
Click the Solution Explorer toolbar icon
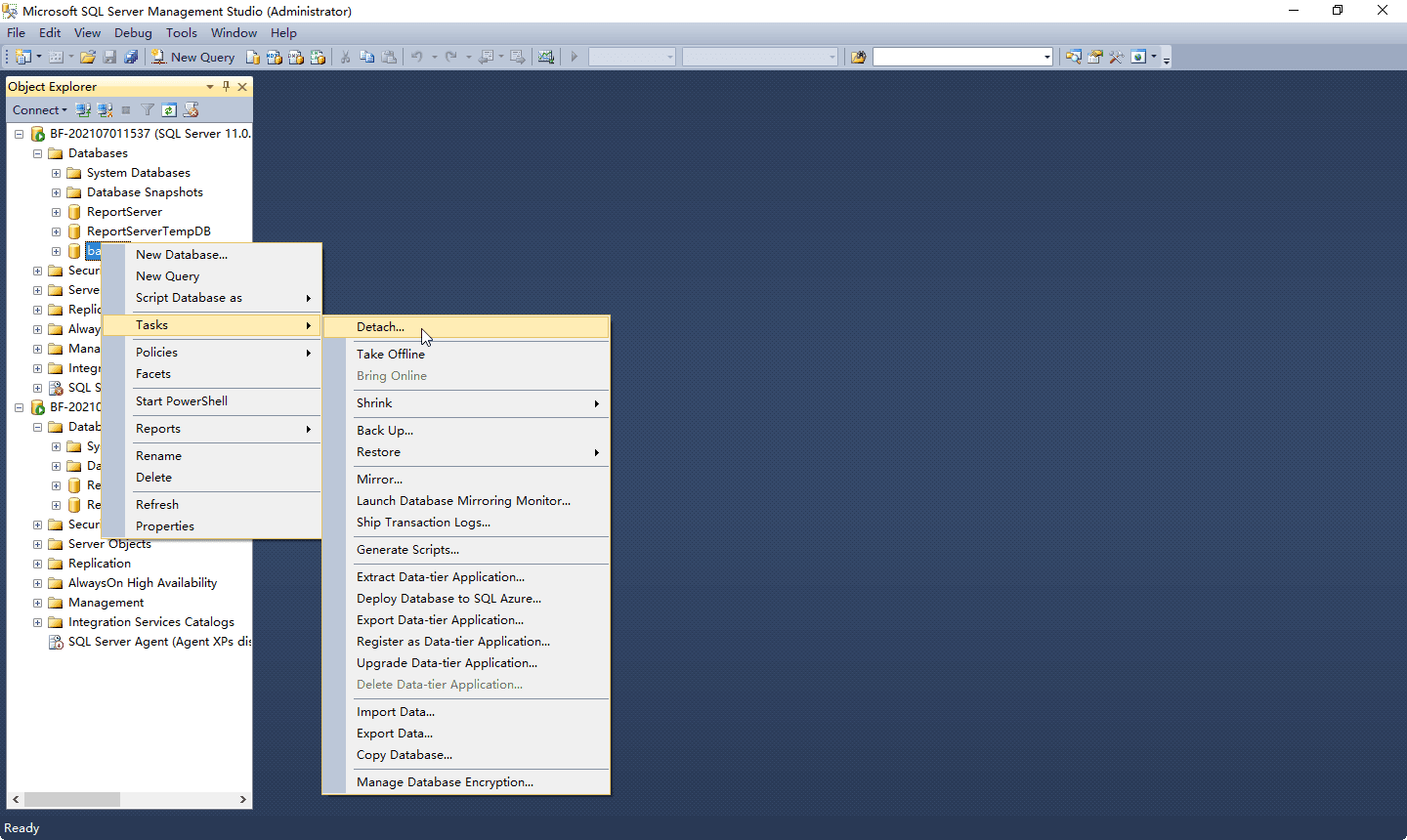pos(1074,57)
